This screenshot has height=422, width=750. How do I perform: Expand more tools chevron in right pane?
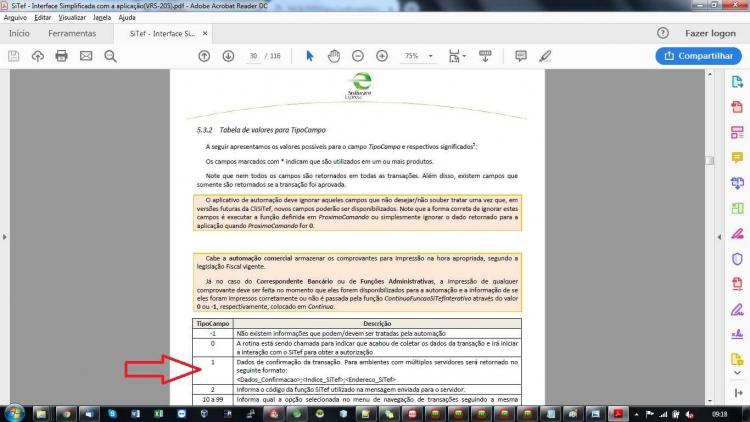[x=737, y=373]
